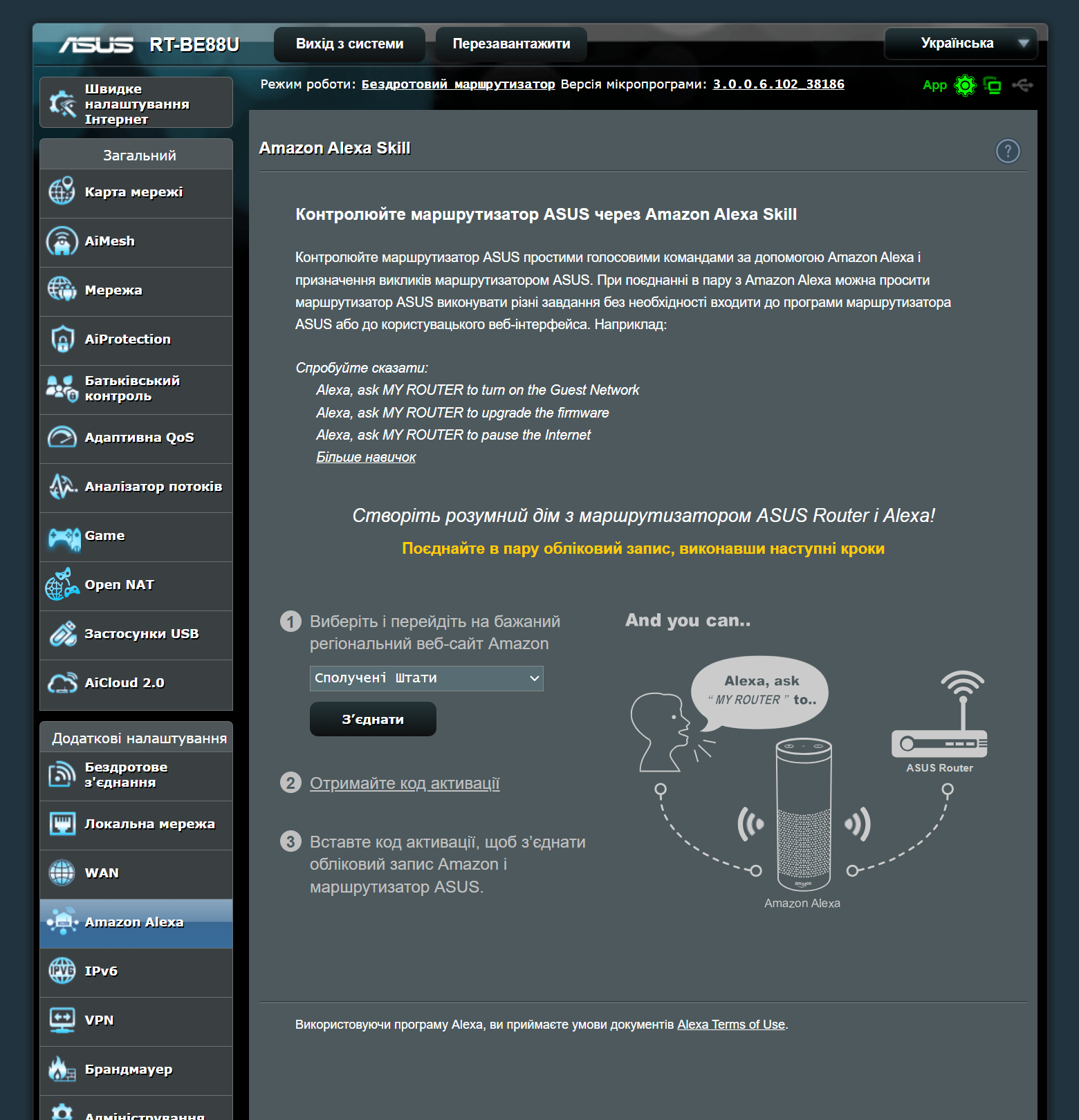Viewport: 1079px width, 1120px height.
Task: Click the WAN globe icon
Action: (x=62, y=872)
